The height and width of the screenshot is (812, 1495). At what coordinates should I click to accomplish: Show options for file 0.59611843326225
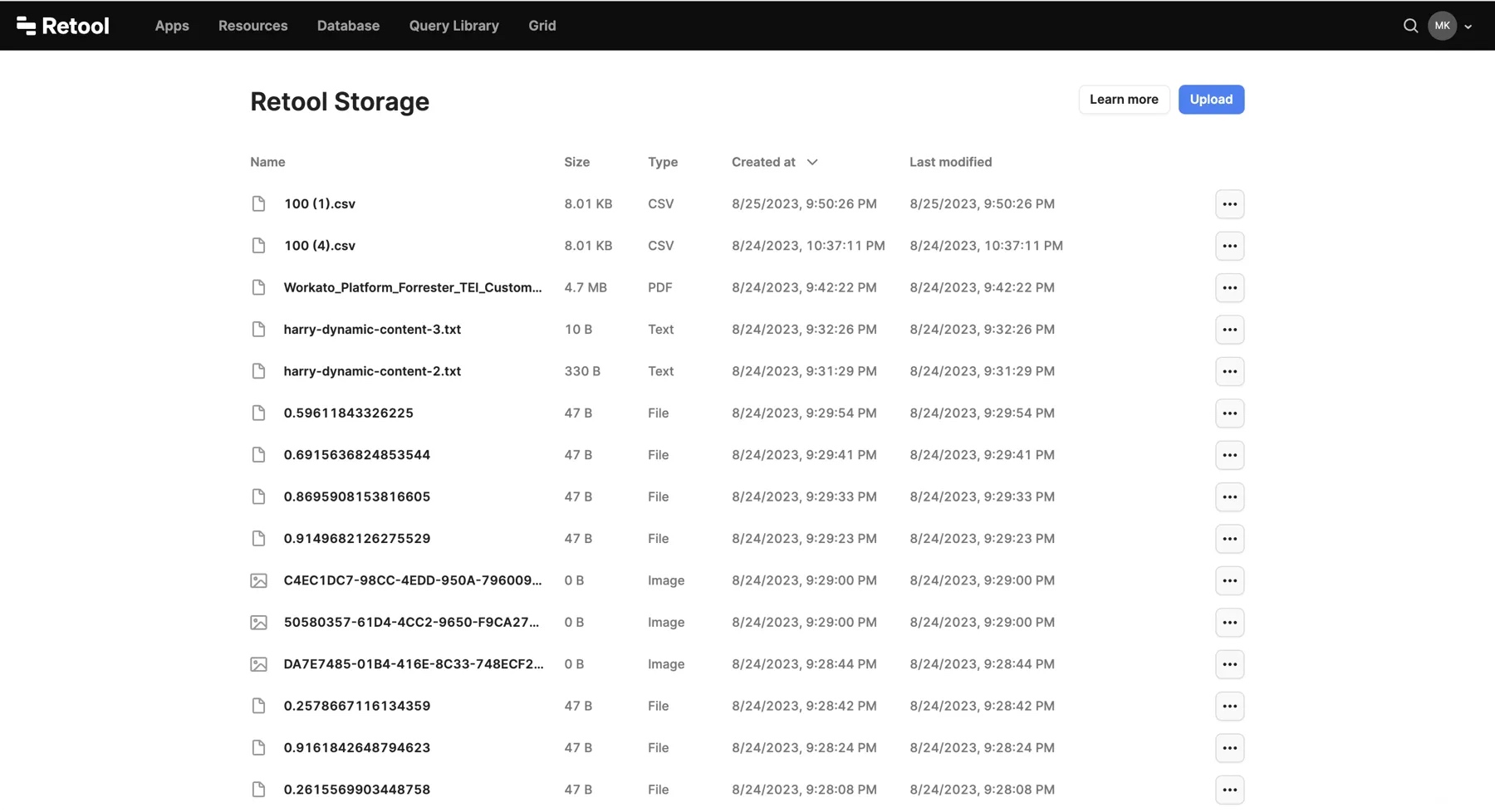pos(1229,413)
